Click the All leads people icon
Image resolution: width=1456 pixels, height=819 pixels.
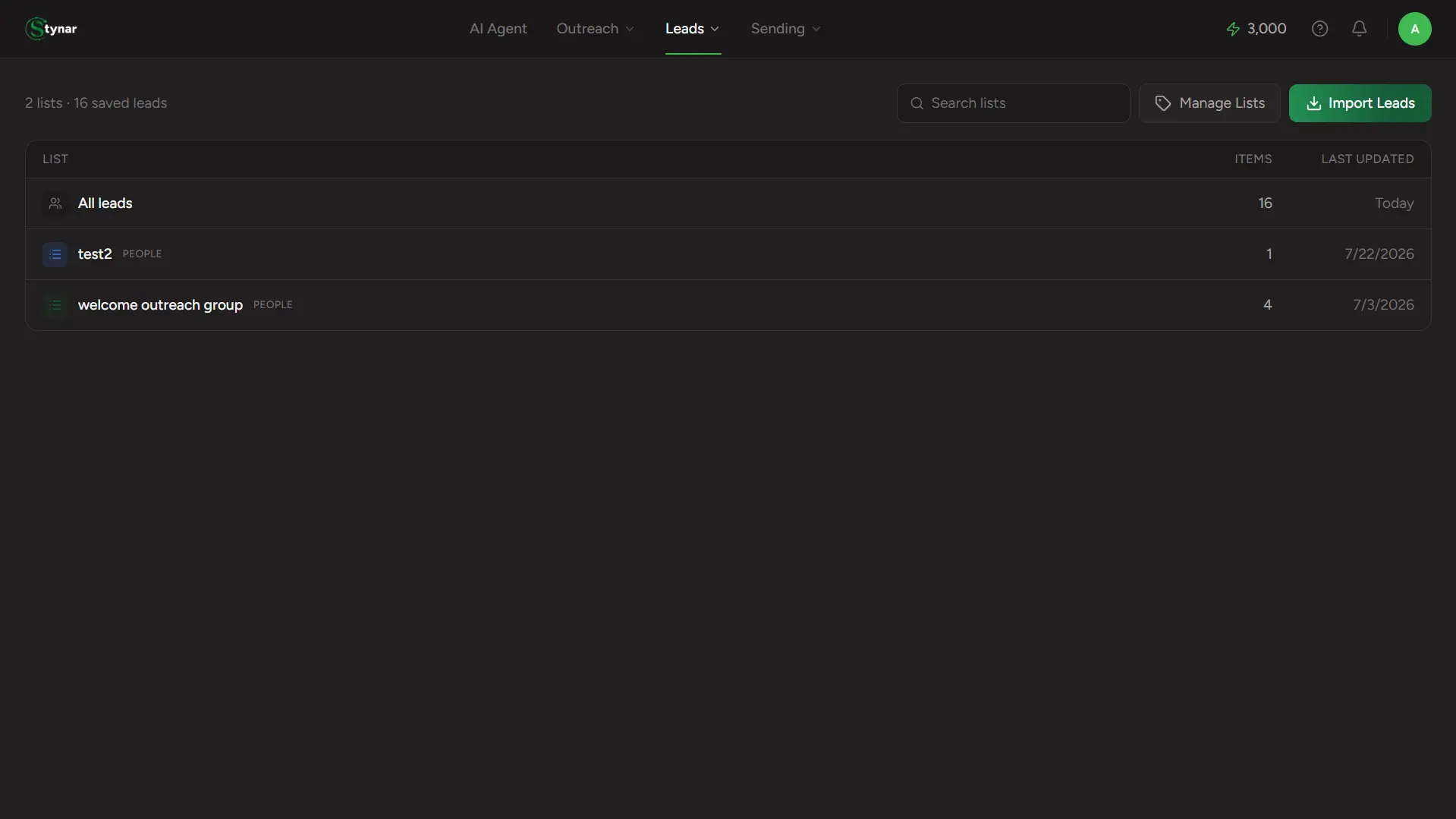(55, 203)
